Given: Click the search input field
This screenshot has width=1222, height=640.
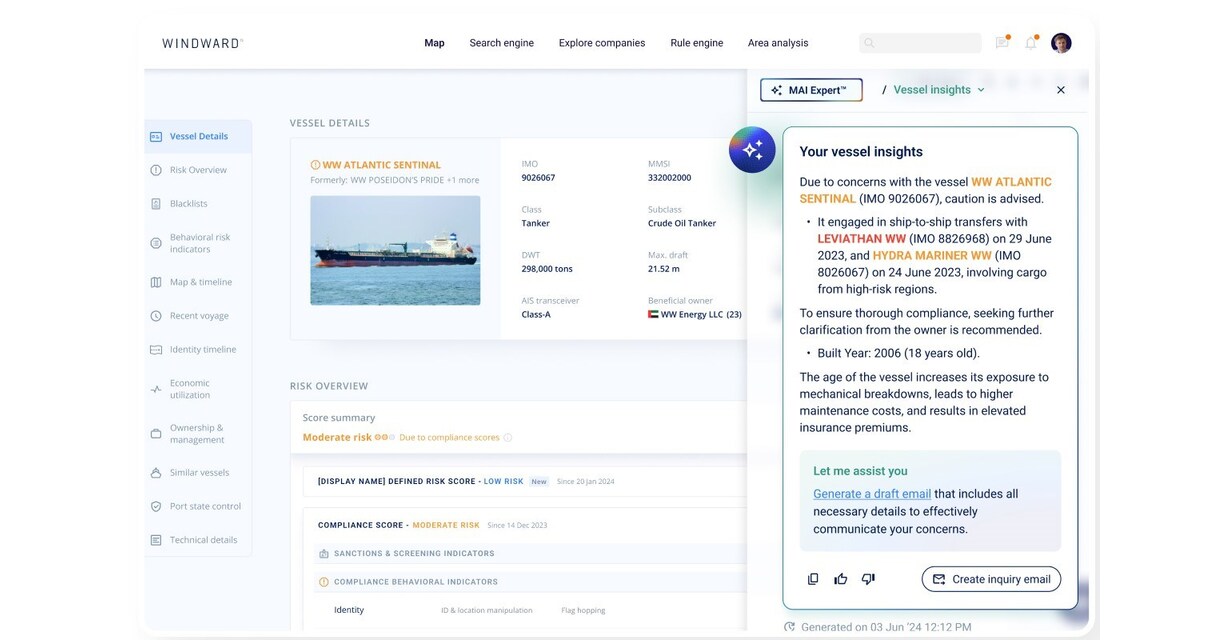Looking at the screenshot, I should coord(920,42).
